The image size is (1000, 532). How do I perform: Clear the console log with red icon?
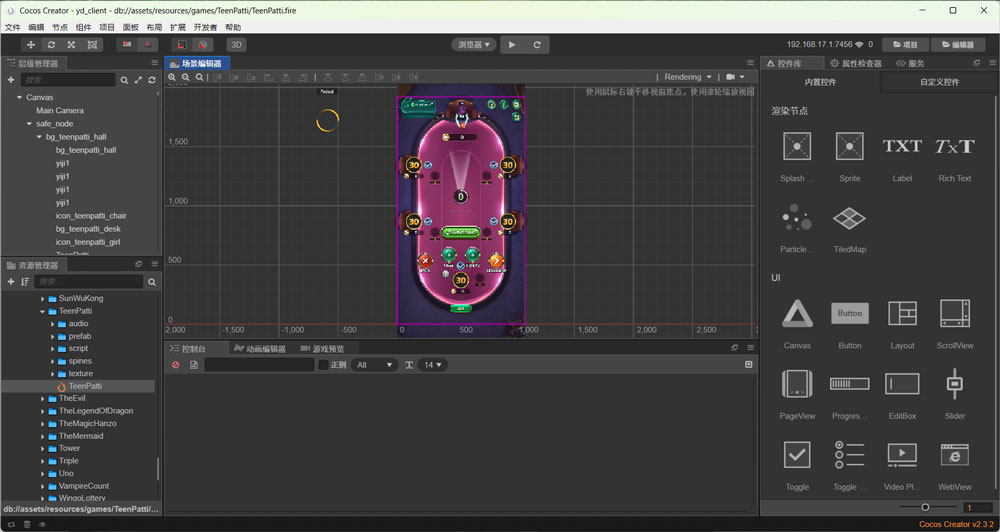point(176,365)
